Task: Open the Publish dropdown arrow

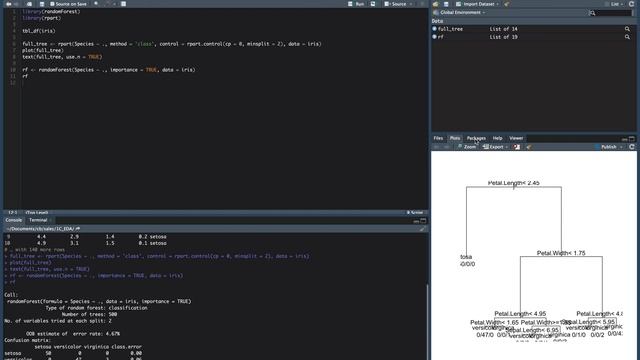Action: (621, 147)
